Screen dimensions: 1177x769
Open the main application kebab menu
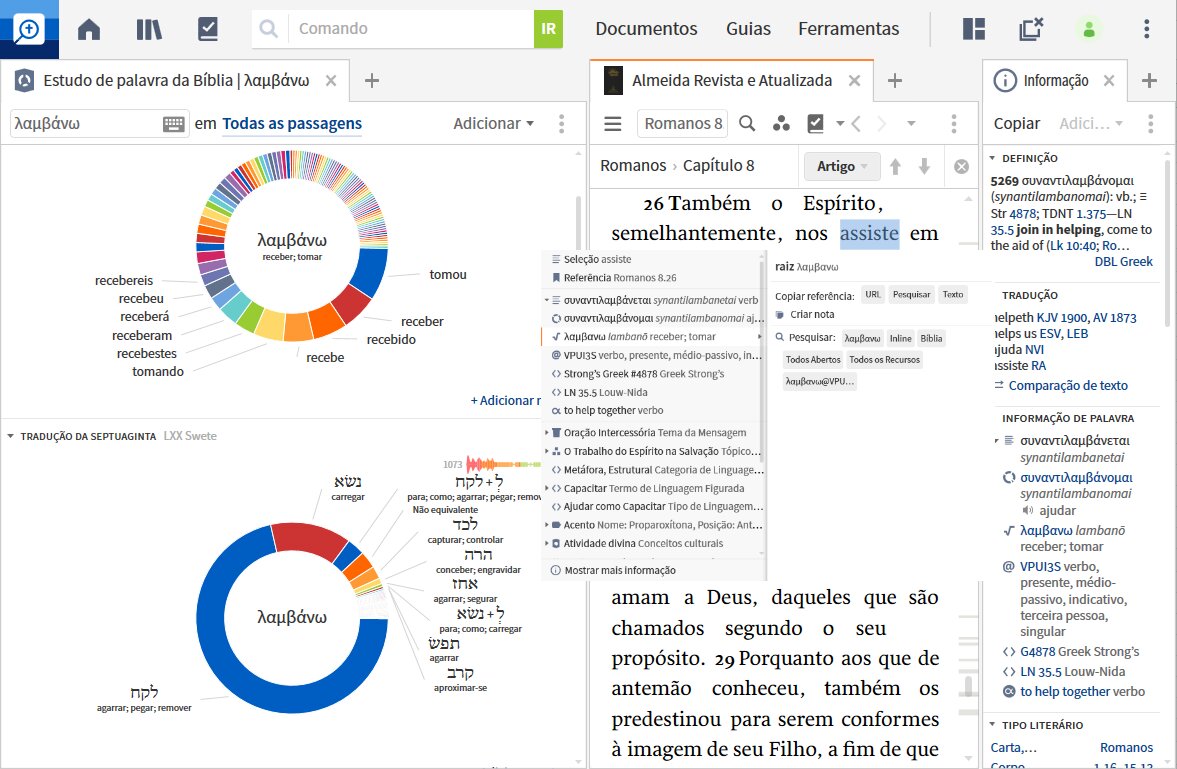1146,29
